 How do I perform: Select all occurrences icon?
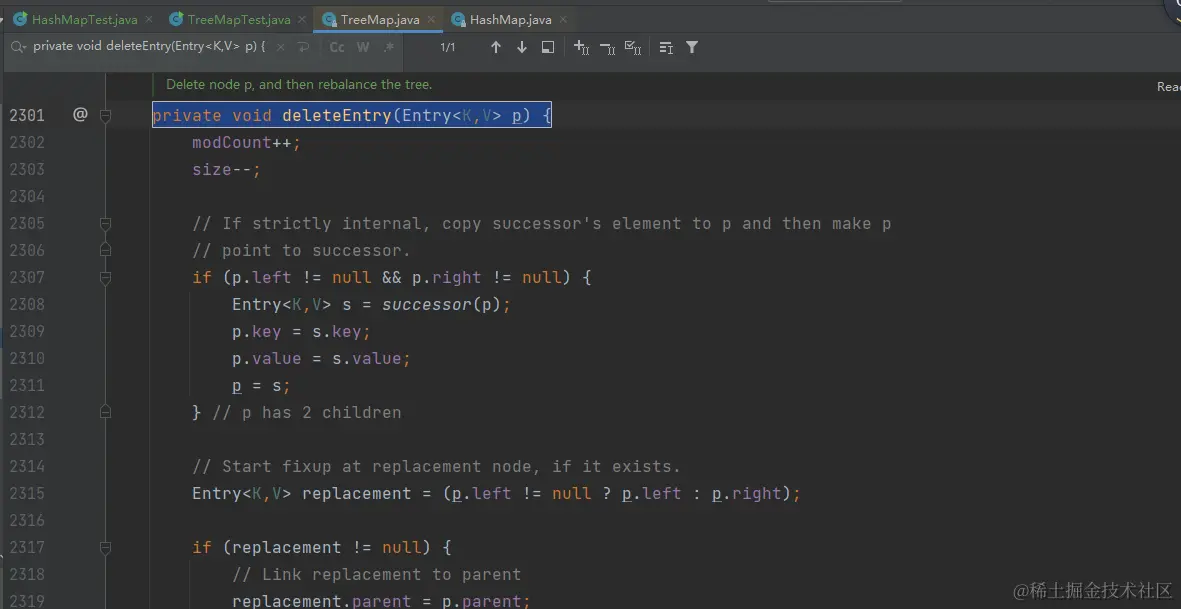point(633,47)
